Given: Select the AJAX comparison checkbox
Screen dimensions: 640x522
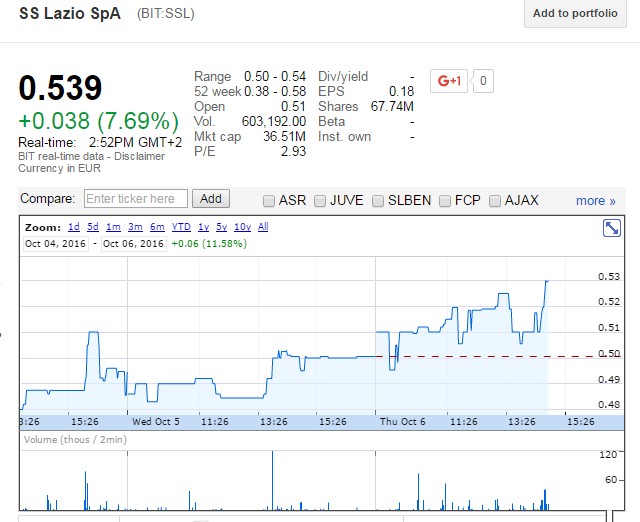Looking at the screenshot, I should click(x=495, y=200).
